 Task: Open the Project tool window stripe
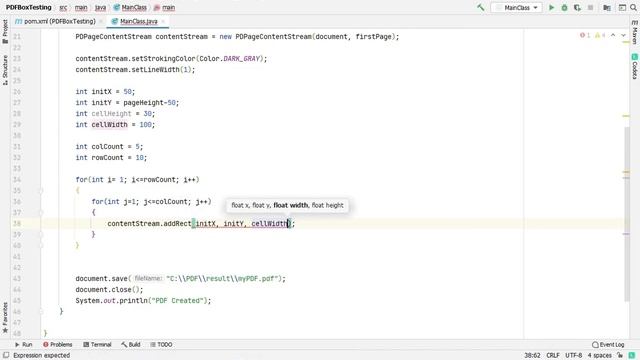tap(5, 31)
